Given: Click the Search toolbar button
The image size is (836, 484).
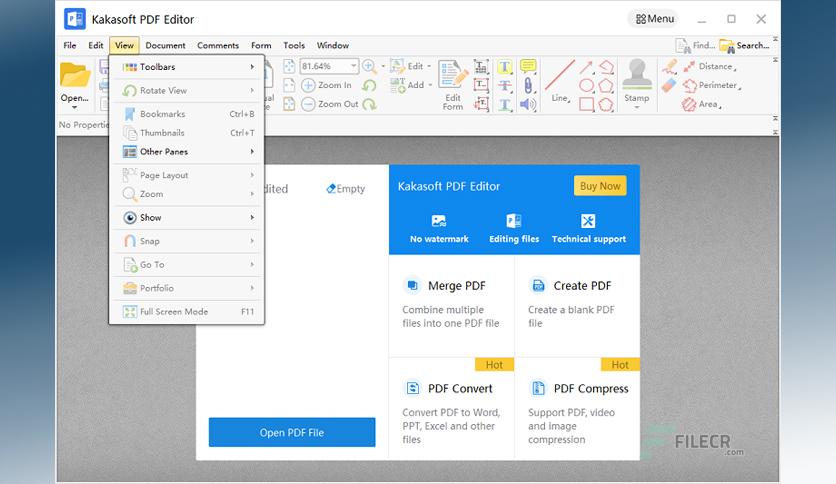Looking at the screenshot, I should [x=744, y=46].
